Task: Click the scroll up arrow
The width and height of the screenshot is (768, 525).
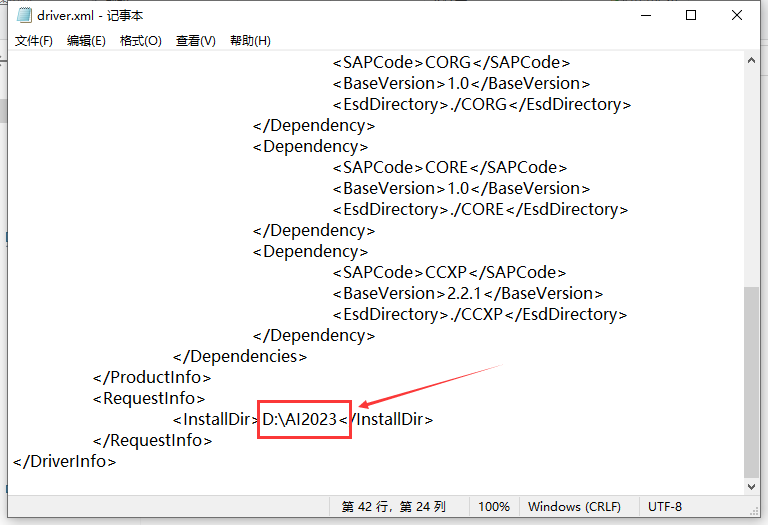Action: (751, 61)
